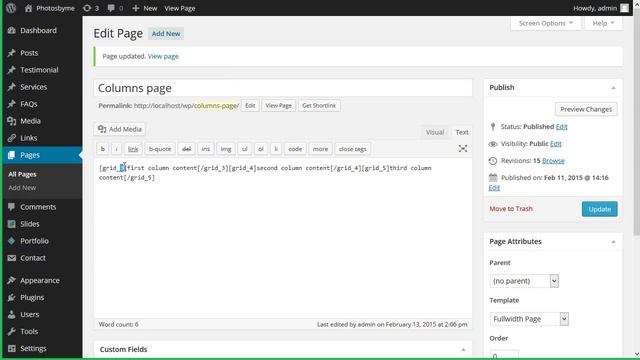Click the more quicktag

(x=320, y=149)
